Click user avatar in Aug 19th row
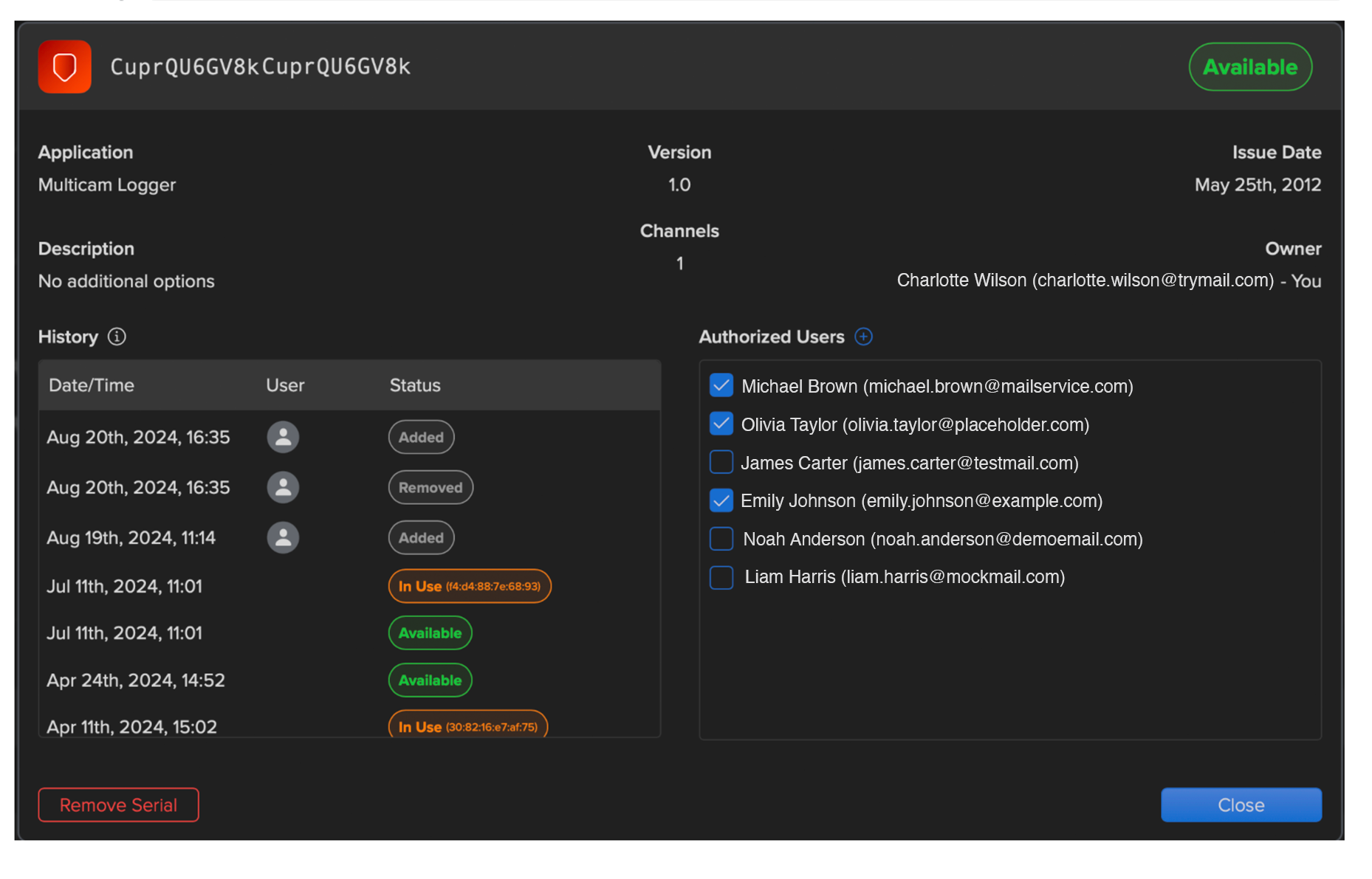This screenshot has height=879, width=1372. [x=283, y=537]
